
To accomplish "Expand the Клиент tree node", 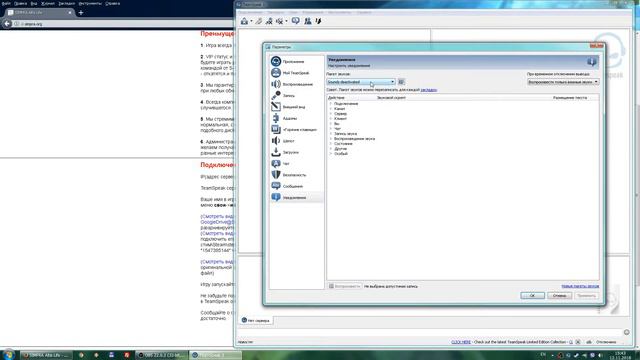I will [331, 119].
